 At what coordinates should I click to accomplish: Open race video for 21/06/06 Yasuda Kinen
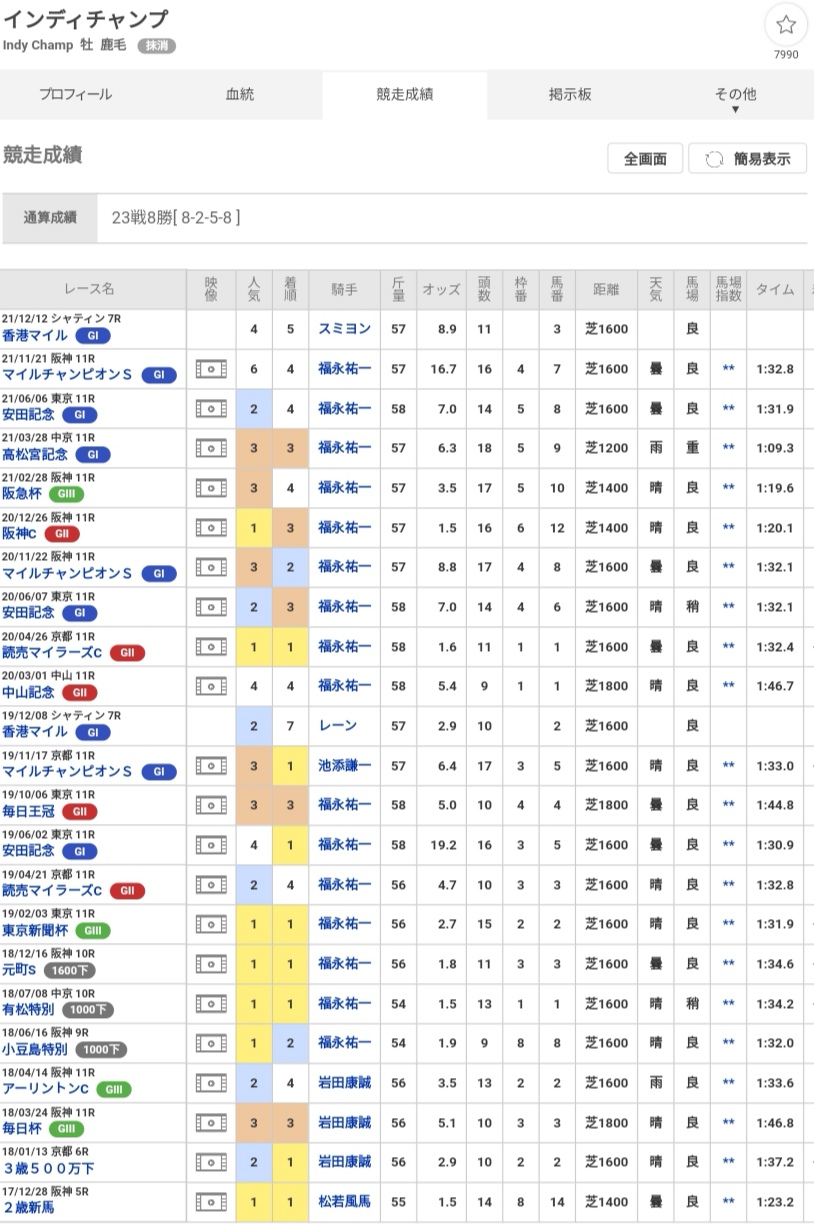pos(211,408)
